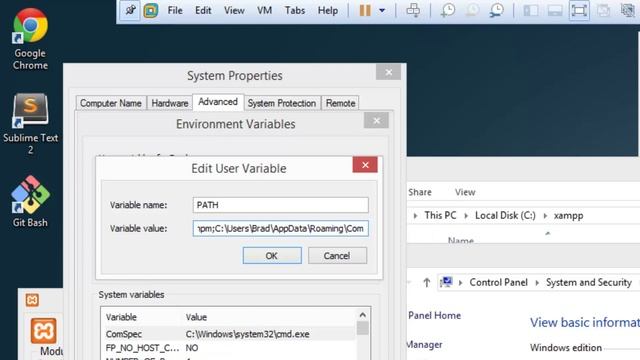The width and height of the screenshot is (640, 360).
Task: Click the small XAMPP title bar icon
Action: [32, 300]
